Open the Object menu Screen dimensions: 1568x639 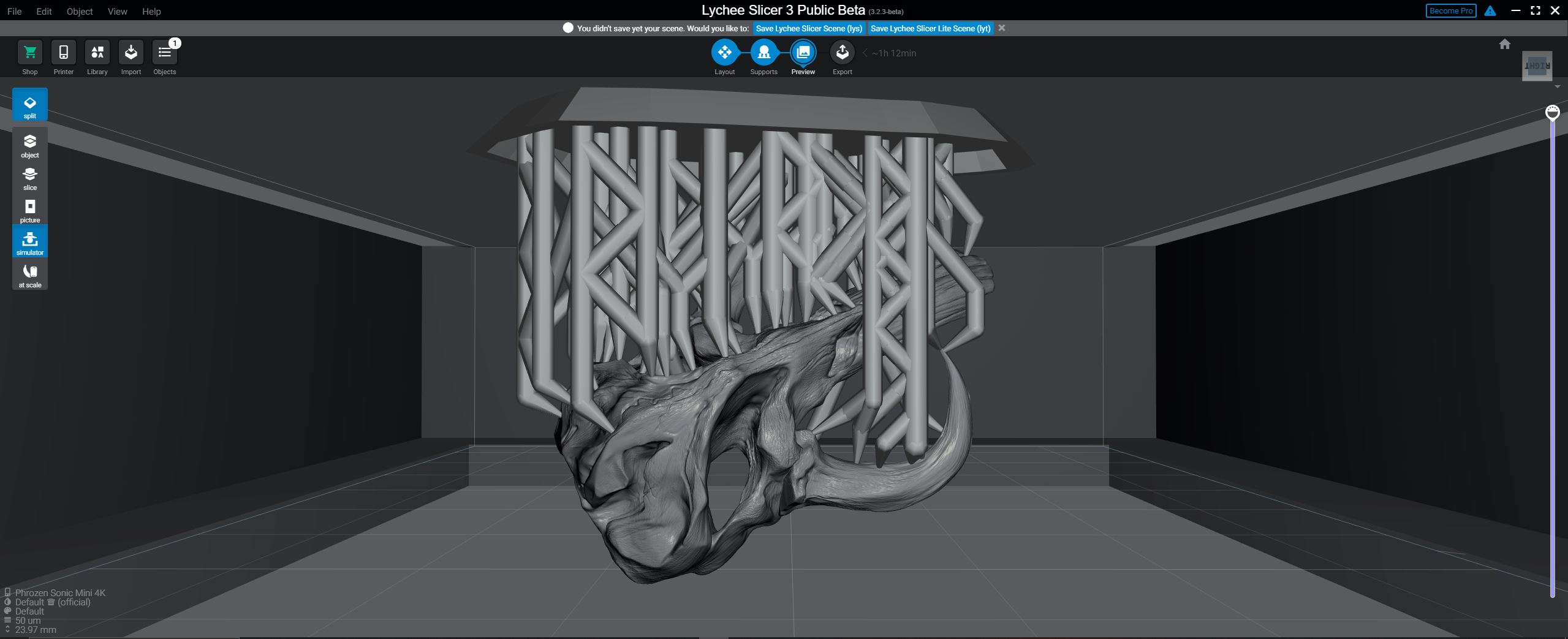[x=80, y=11]
